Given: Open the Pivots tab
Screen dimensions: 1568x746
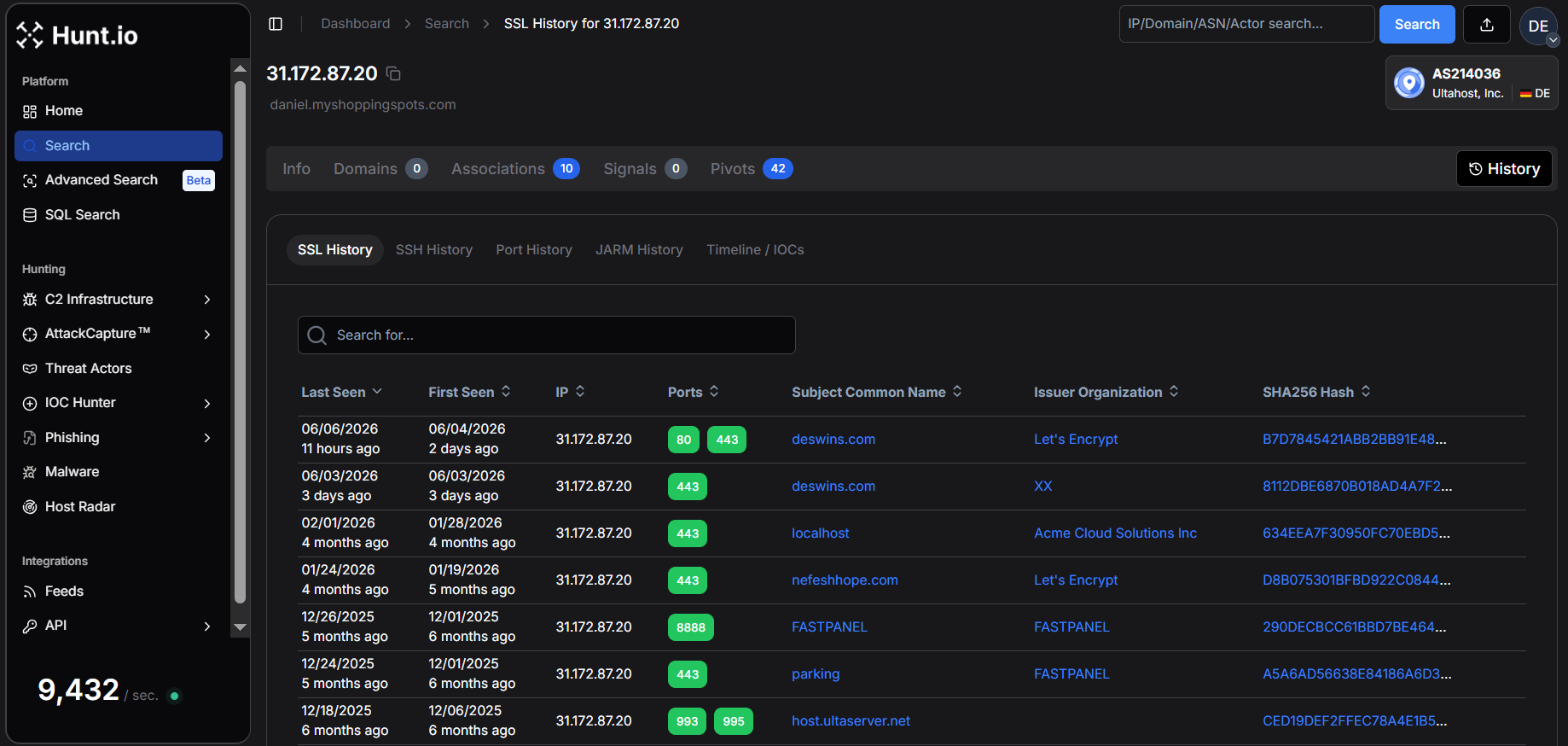Looking at the screenshot, I should click(x=752, y=169).
